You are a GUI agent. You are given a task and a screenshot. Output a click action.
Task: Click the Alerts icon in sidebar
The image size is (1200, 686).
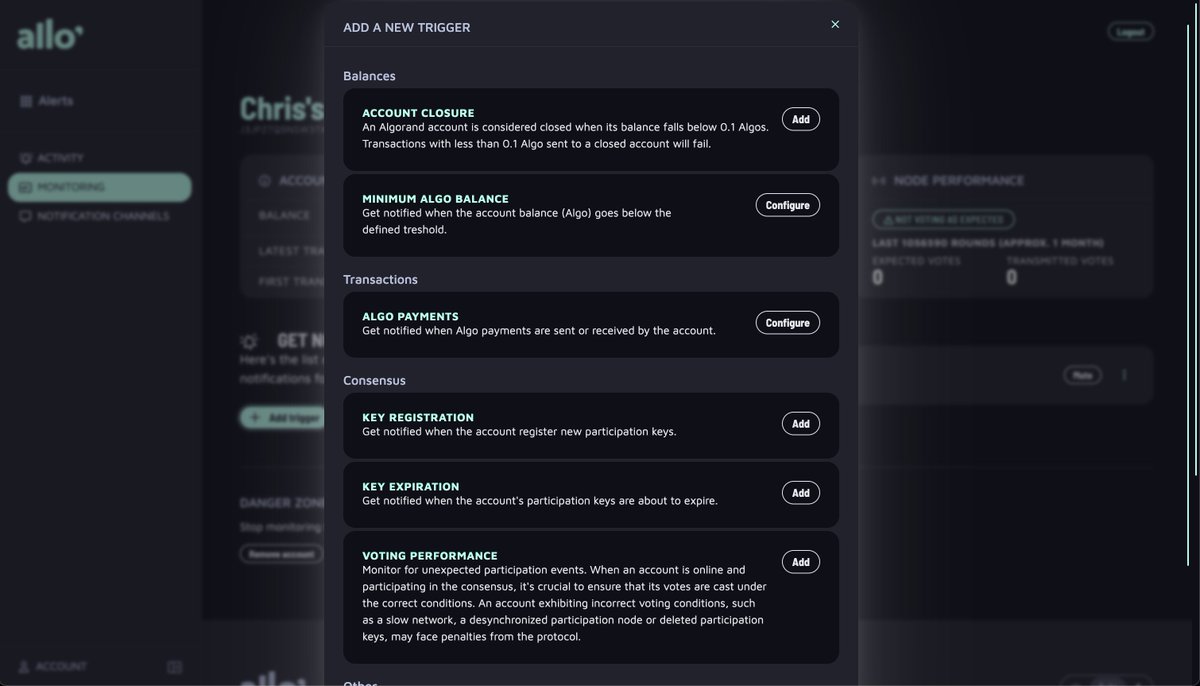[x=25, y=101]
